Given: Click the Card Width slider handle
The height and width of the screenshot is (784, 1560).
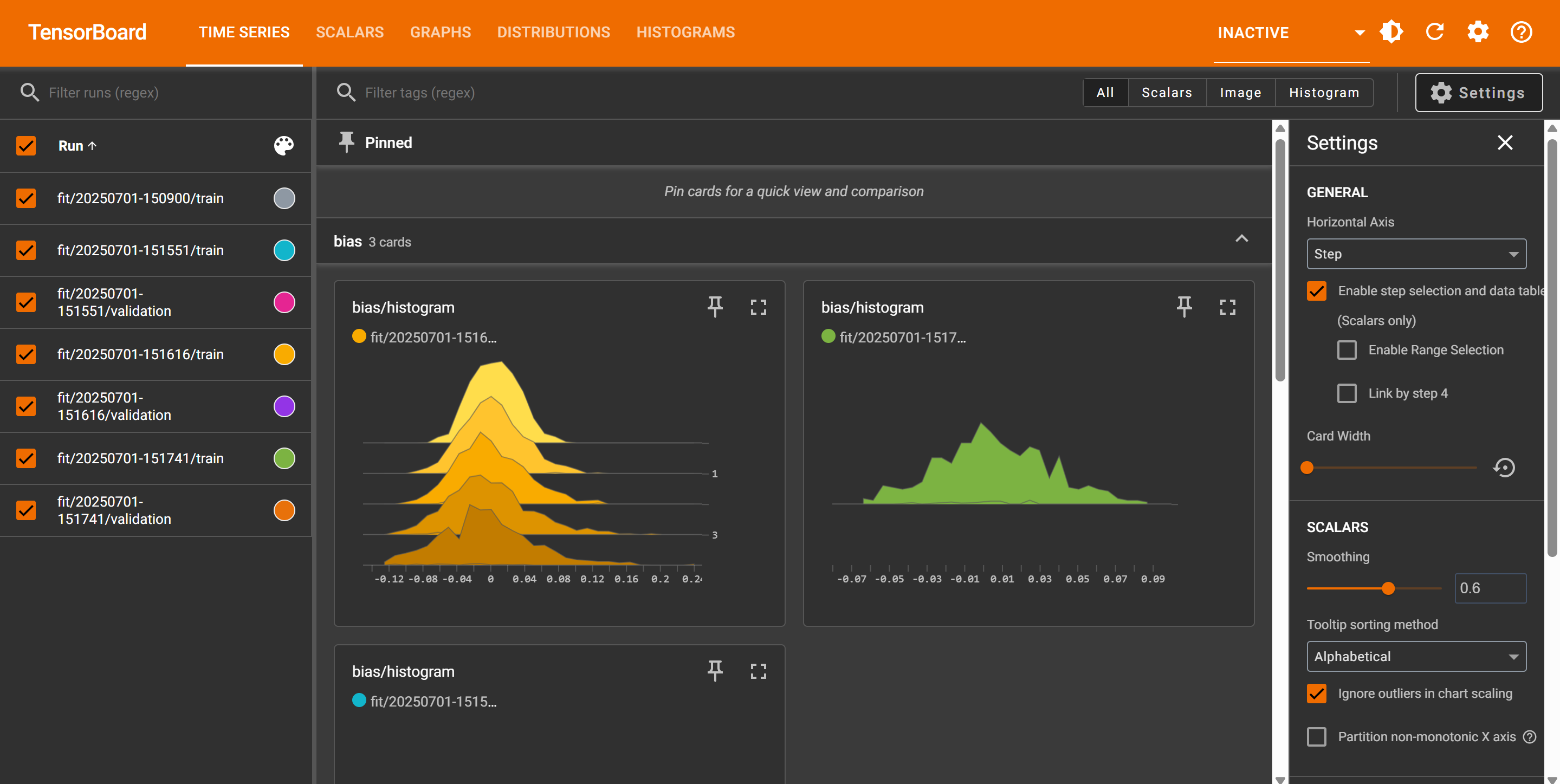Looking at the screenshot, I should click(x=1307, y=468).
